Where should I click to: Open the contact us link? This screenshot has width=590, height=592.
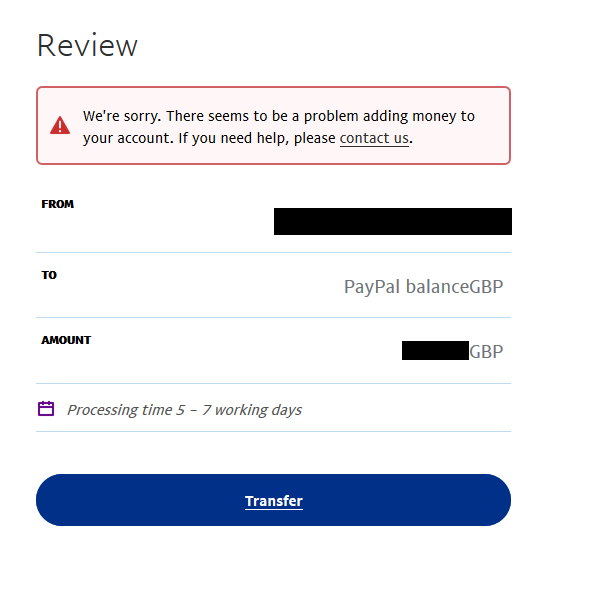click(374, 138)
